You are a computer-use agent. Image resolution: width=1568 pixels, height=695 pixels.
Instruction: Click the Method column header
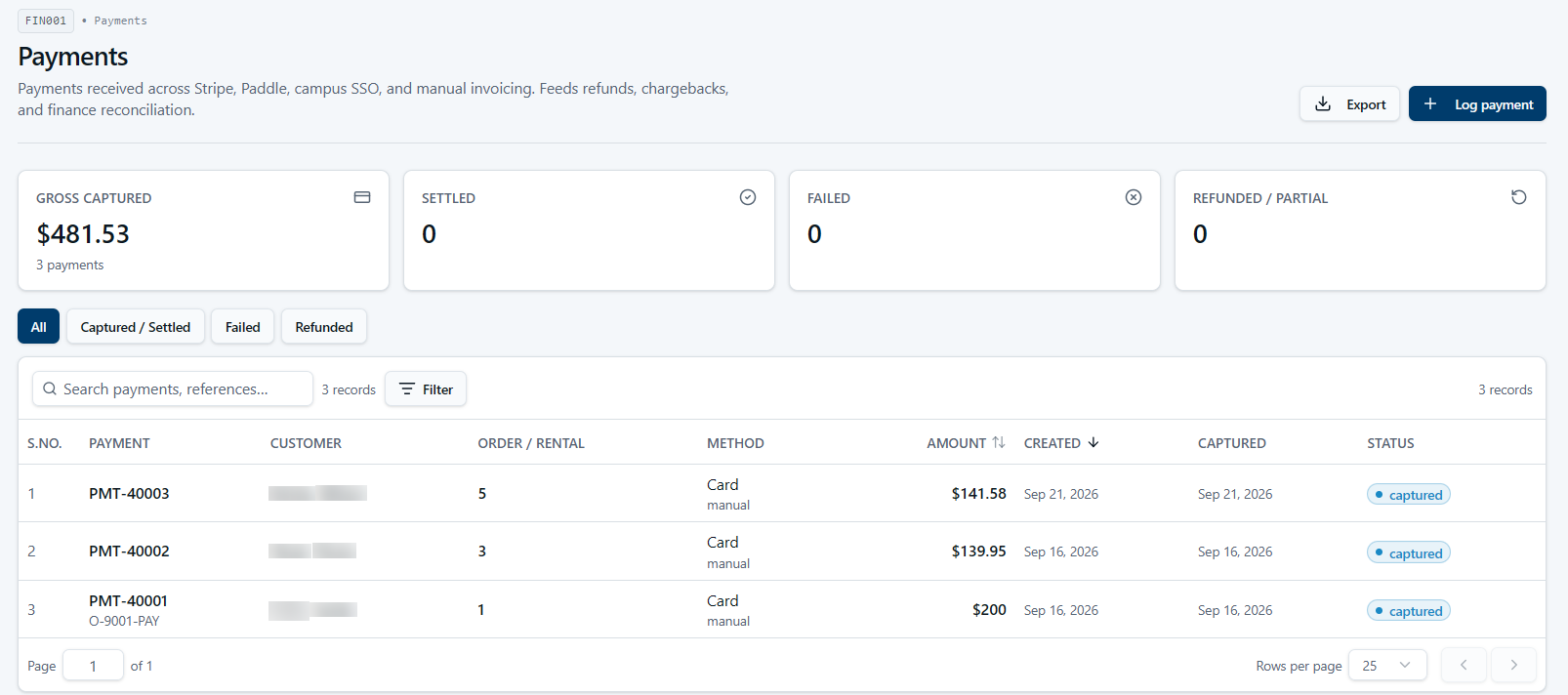pyautogui.click(x=735, y=442)
